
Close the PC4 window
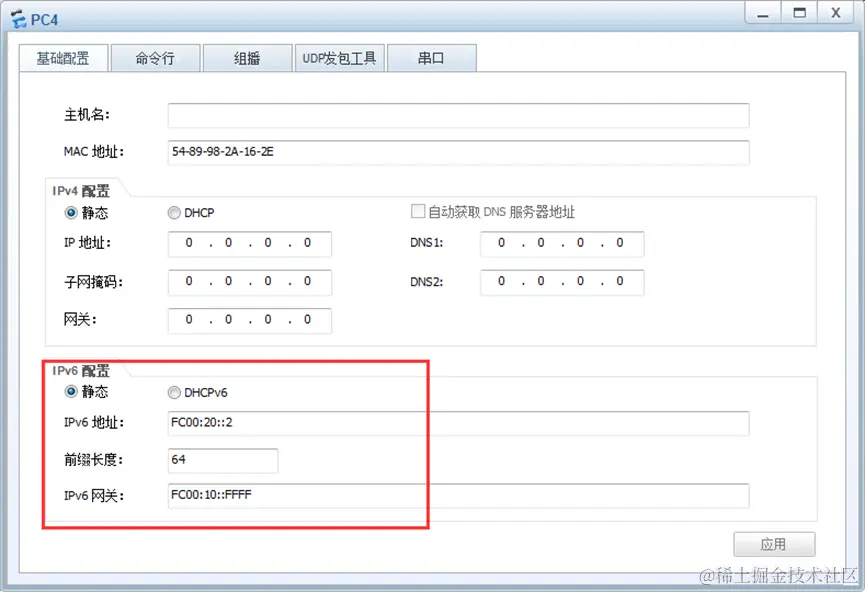coord(836,13)
